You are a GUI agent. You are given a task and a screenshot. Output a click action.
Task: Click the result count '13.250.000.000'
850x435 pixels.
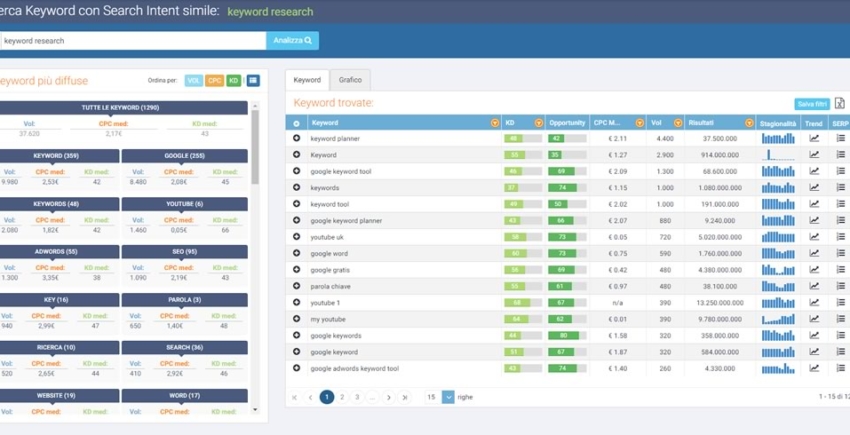719,303
